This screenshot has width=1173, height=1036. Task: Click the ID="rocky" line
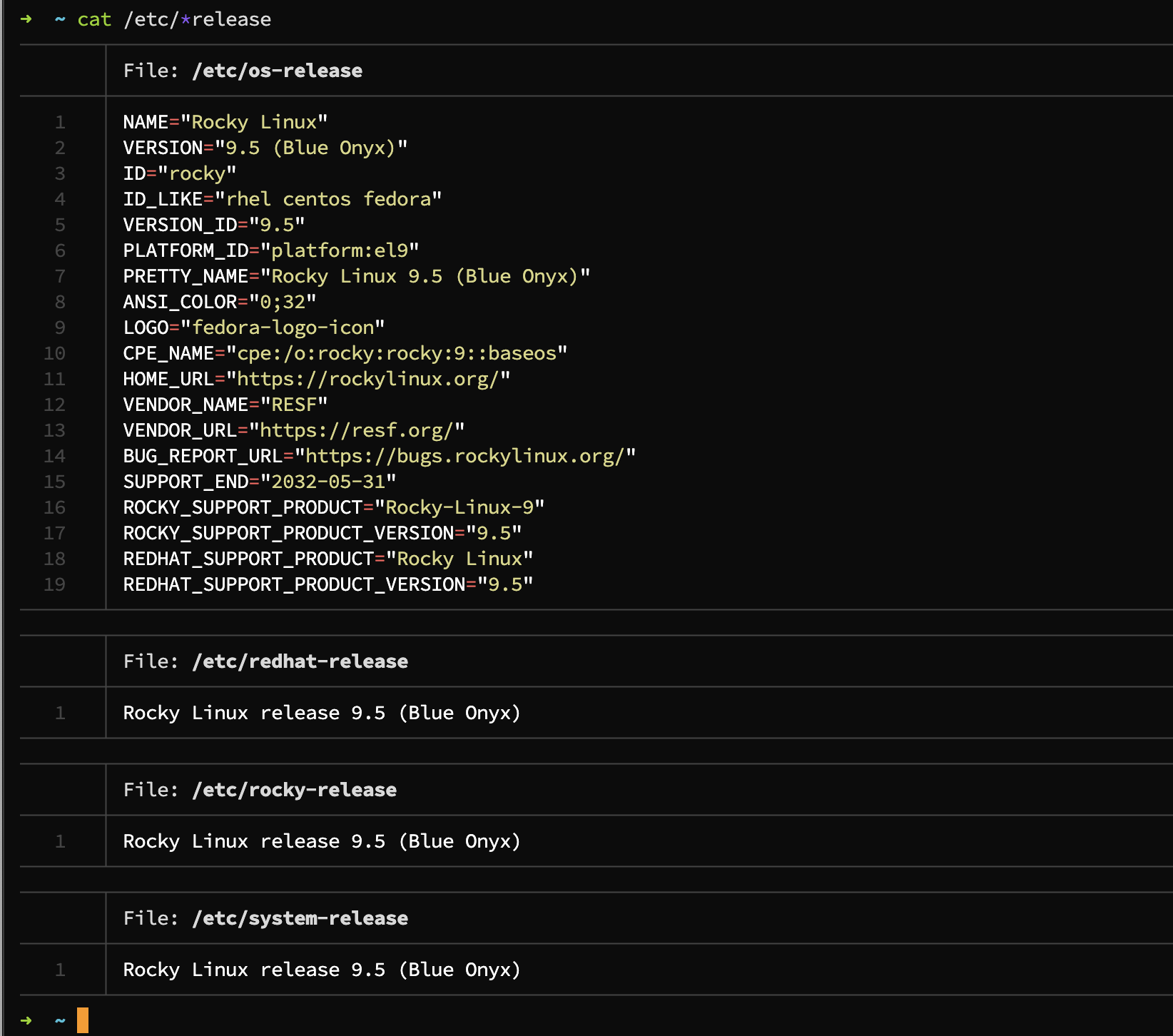(x=180, y=173)
